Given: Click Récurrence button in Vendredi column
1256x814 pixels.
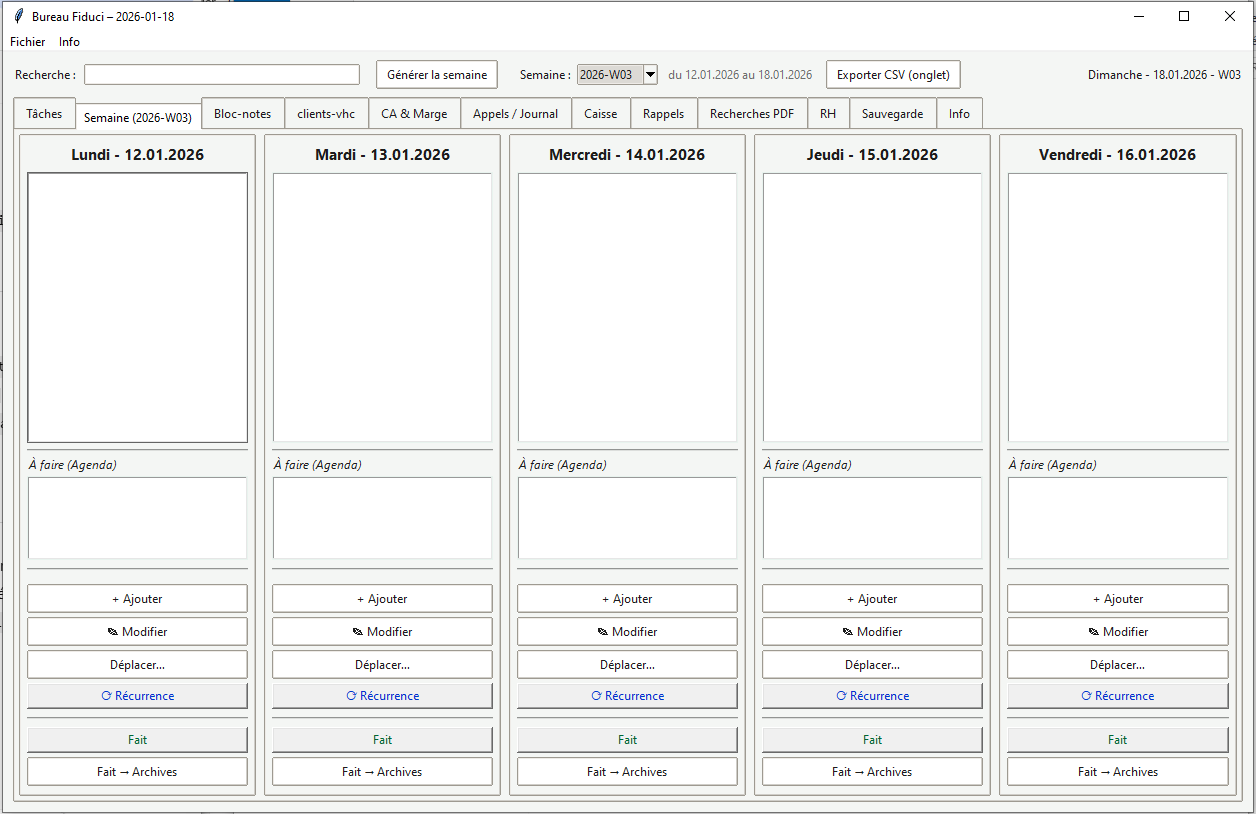Looking at the screenshot, I should pyautogui.click(x=1117, y=696).
